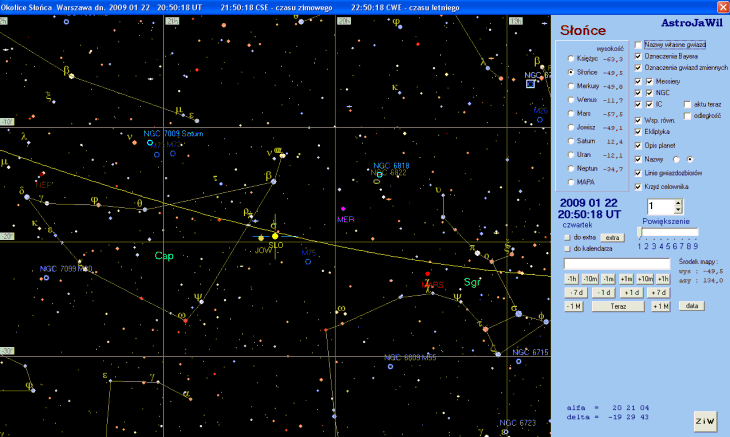Click the Cap constellation label
Screen dimensions: 730x437
(164, 255)
